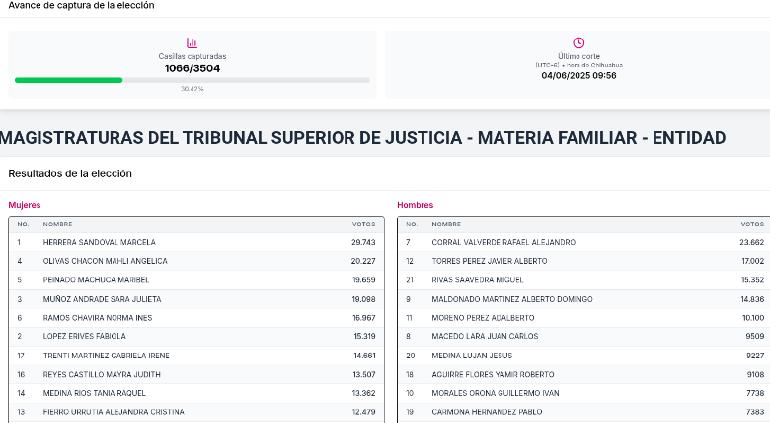
Task: Select row TORRES PEREZ JAVIER ALBERTO
Action: click(x=584, y=261)
